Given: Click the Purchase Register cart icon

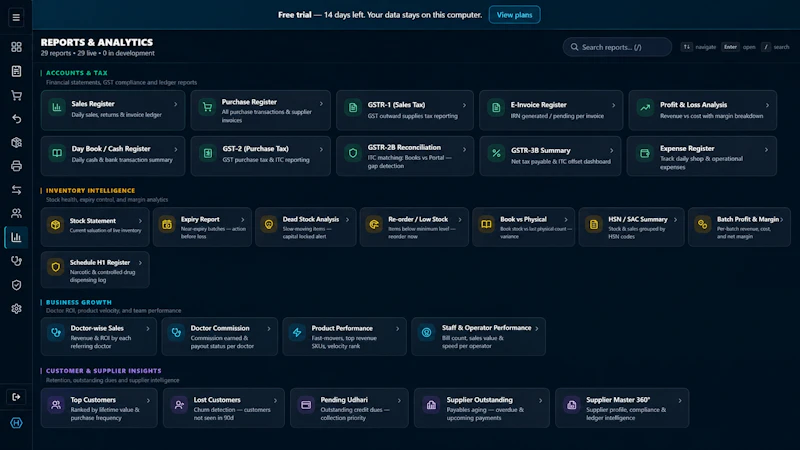Looking at the screenshot, I should pyautogui.click(x=207, y=108).
